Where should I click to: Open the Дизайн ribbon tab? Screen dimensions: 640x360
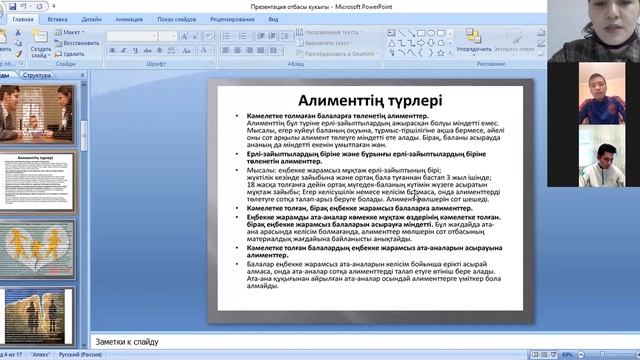click(x=91, y=19)
